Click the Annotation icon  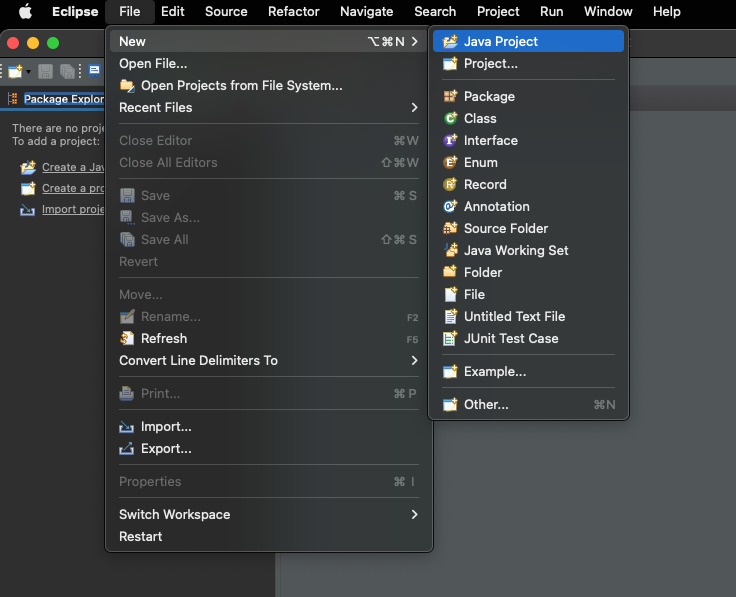(450, 207)
